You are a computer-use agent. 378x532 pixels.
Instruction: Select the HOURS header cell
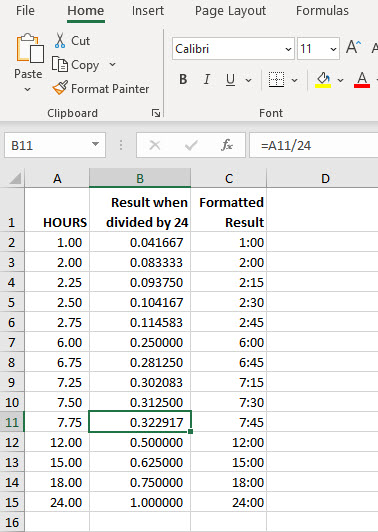[x=57, y=210]
